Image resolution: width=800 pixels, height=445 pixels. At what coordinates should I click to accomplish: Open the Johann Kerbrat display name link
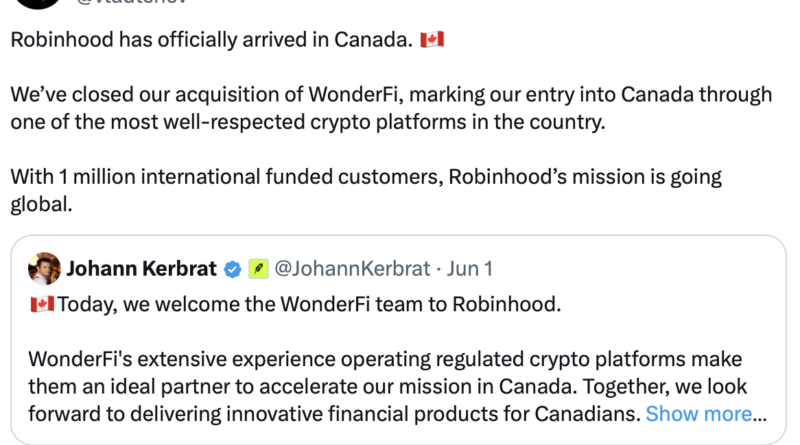coord(141,268)
